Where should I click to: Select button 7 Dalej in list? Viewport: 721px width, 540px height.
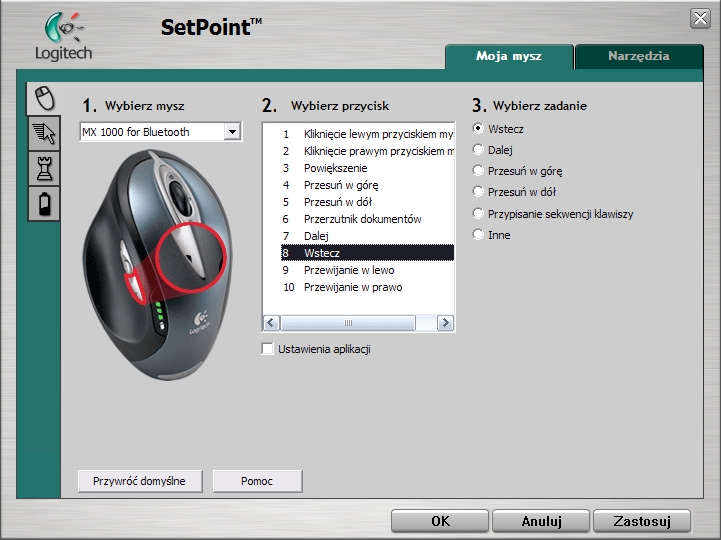tap(367, 236)
